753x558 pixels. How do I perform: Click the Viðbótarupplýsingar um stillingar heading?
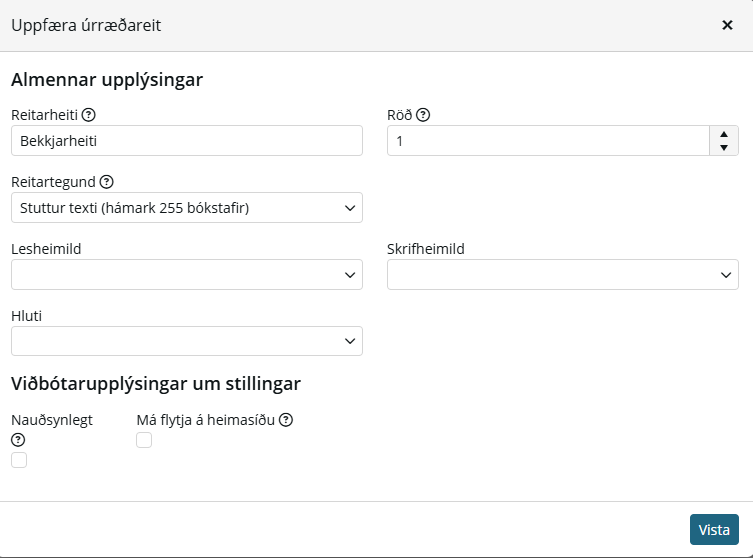pyautogui.click(x=156, y=384)
